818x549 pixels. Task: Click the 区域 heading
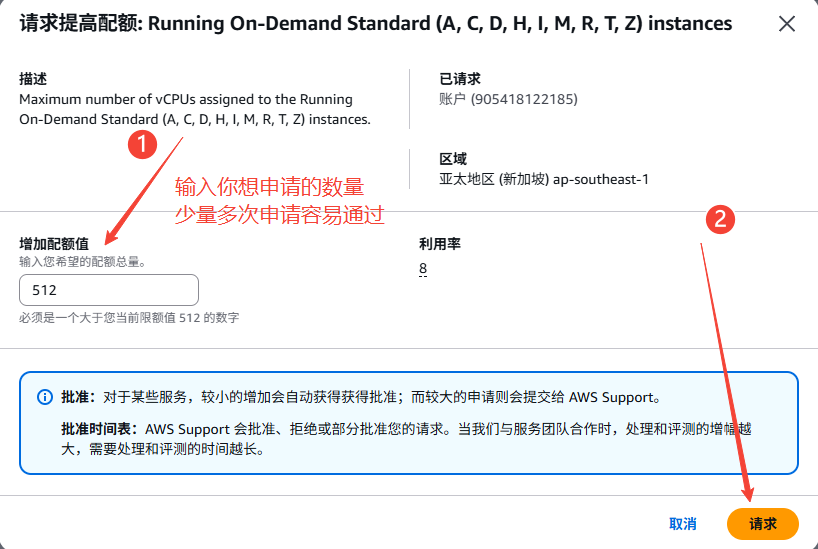453,159
